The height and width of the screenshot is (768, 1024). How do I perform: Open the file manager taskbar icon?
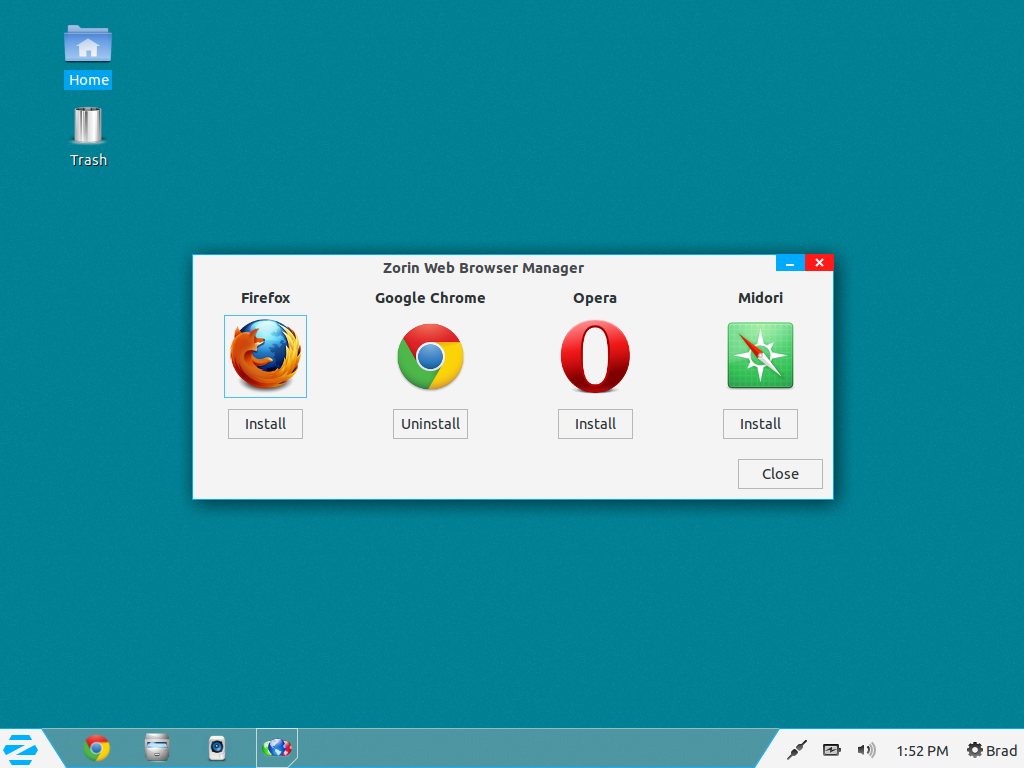pyautogui.click(x=157, y=748)
